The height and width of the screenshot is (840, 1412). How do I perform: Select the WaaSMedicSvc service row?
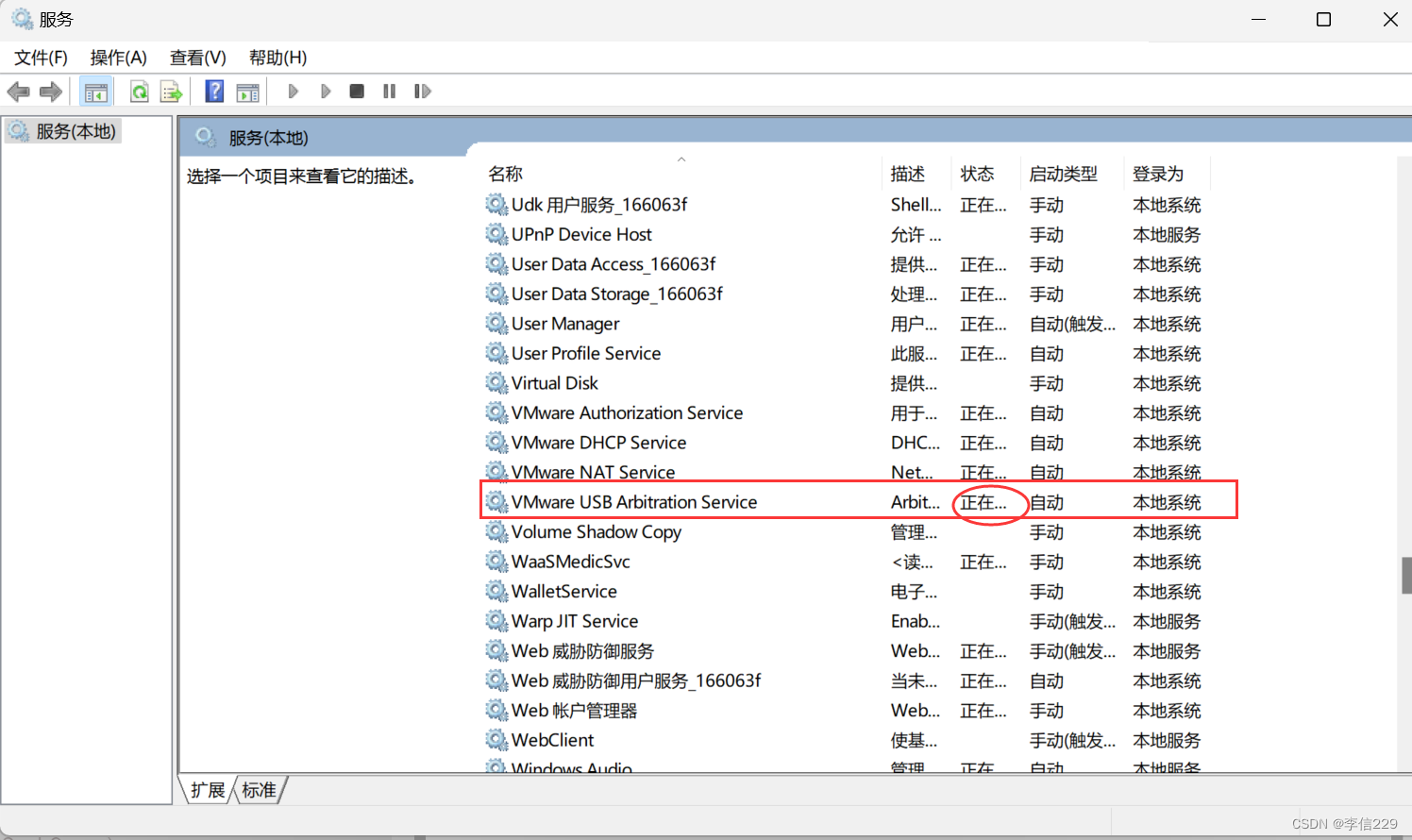coord(570,562)
